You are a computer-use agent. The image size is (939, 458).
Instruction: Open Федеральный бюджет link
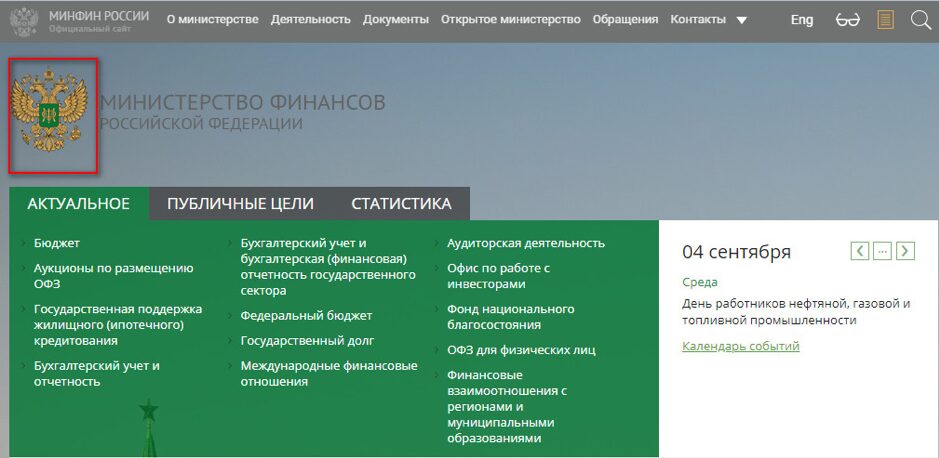click(x=307, y=316)
